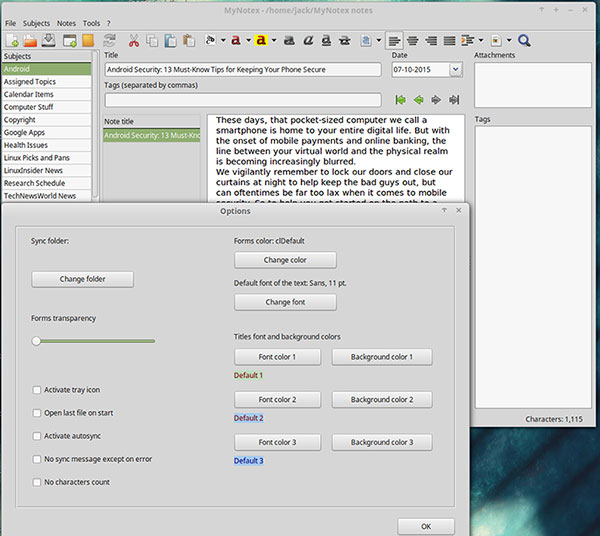Click the Tags input field
Screen dimensions: 600x536
point(243,100)
